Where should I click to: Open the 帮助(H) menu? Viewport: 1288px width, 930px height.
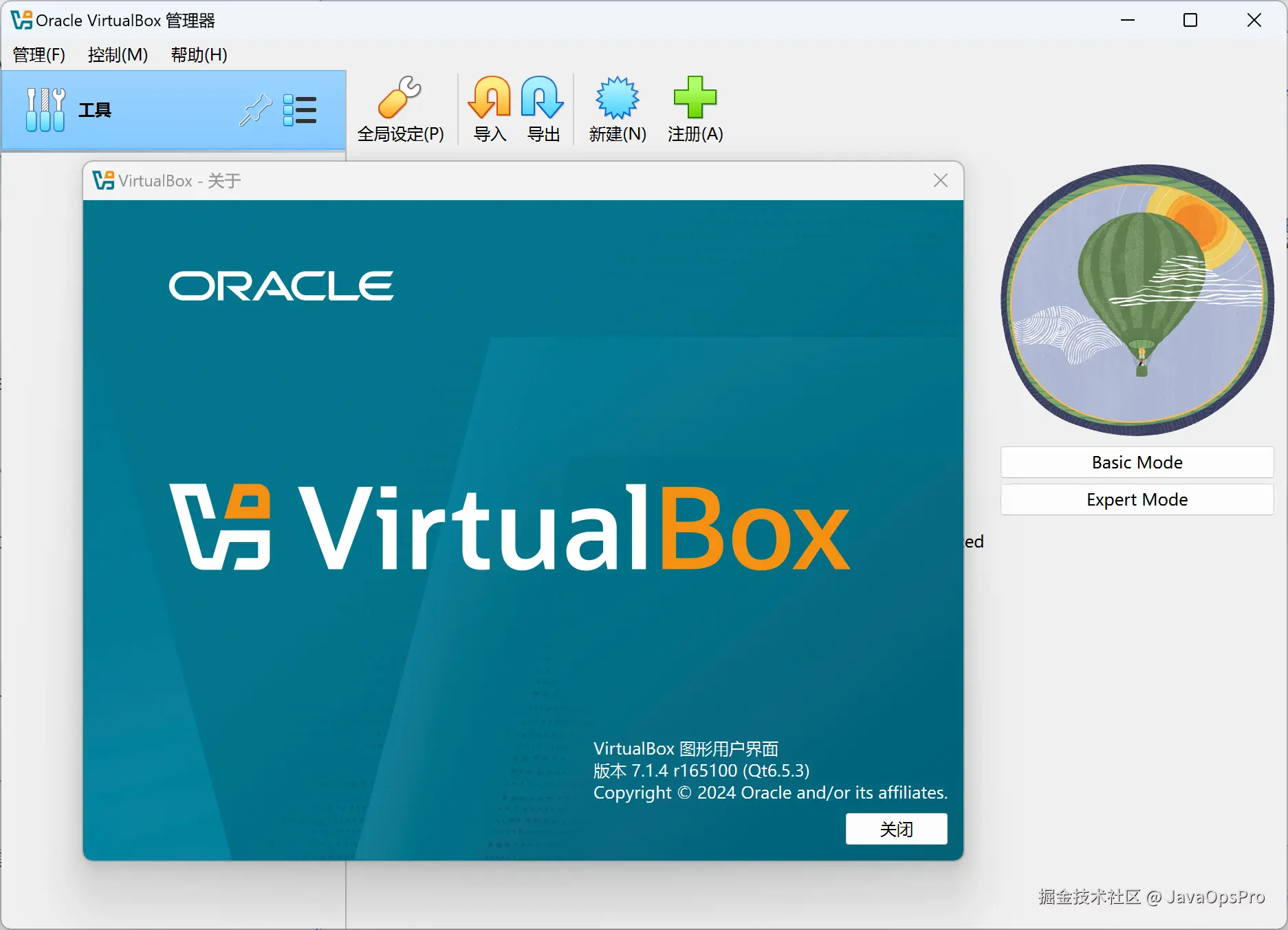point(199,54)
